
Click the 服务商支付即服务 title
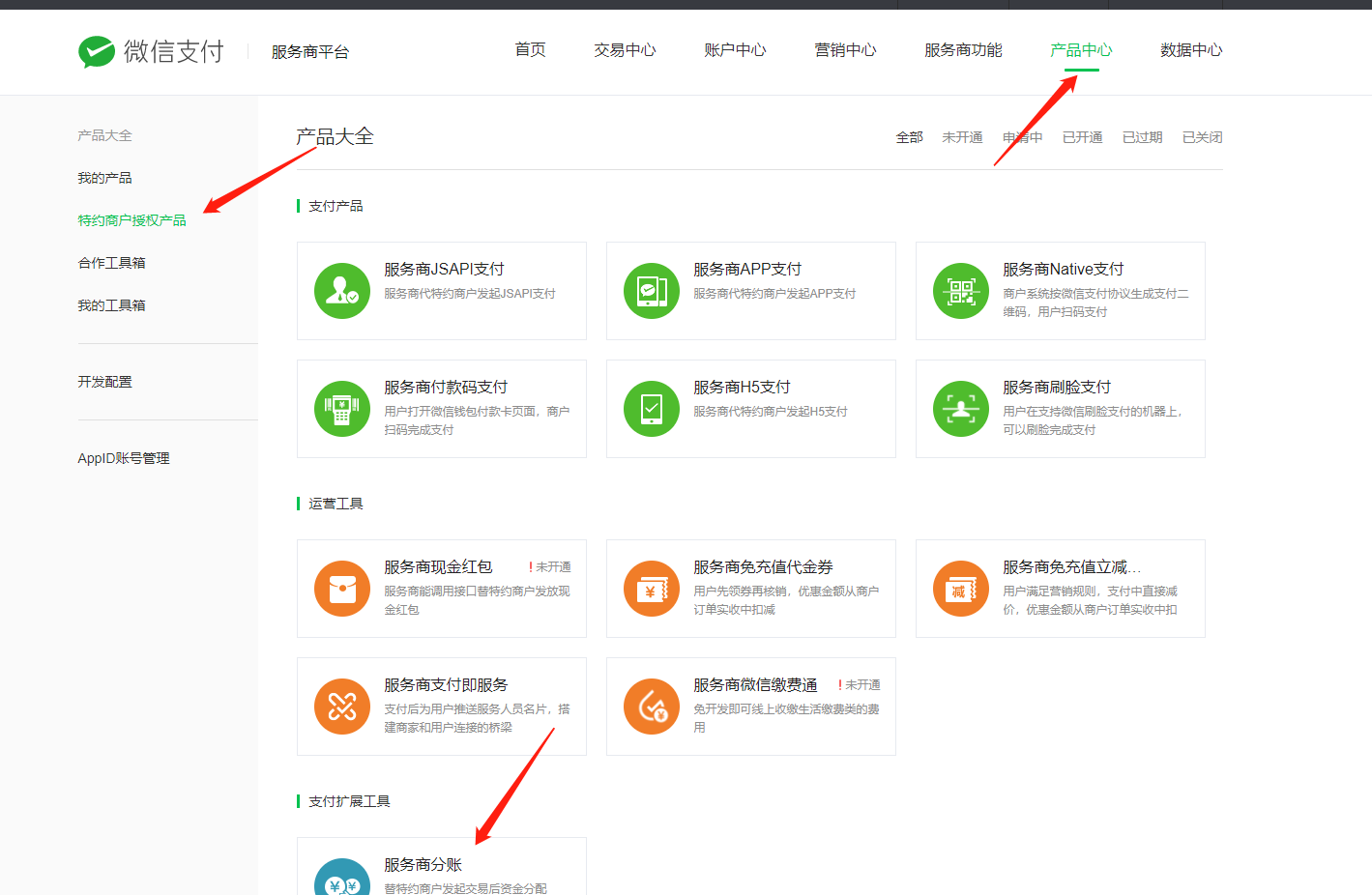(446, 685)
